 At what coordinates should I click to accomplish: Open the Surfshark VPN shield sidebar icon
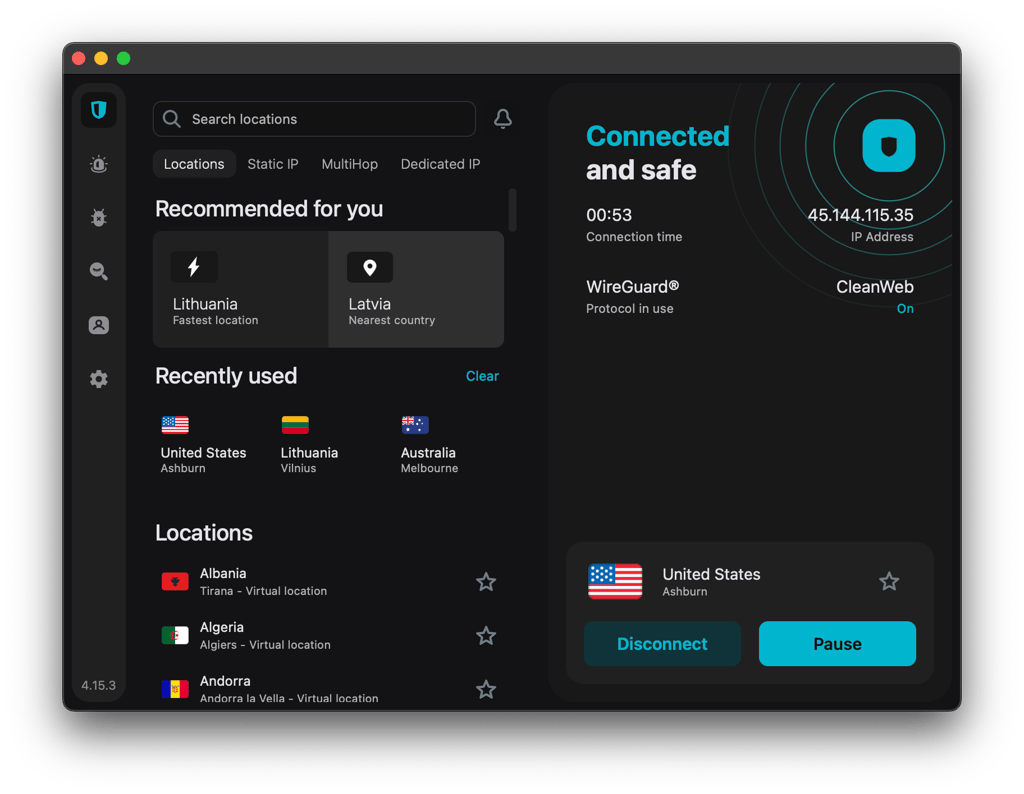(99, 110)
